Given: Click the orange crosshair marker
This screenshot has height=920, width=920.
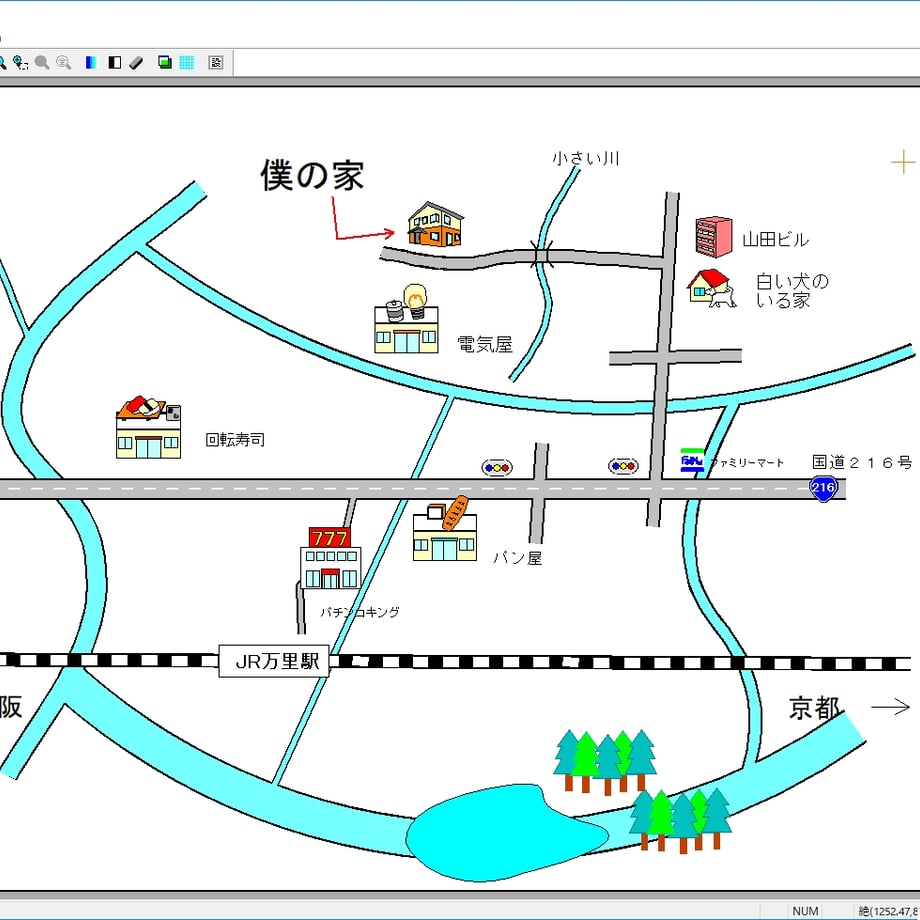Looking at the screenshot, I should coord(903,162).
